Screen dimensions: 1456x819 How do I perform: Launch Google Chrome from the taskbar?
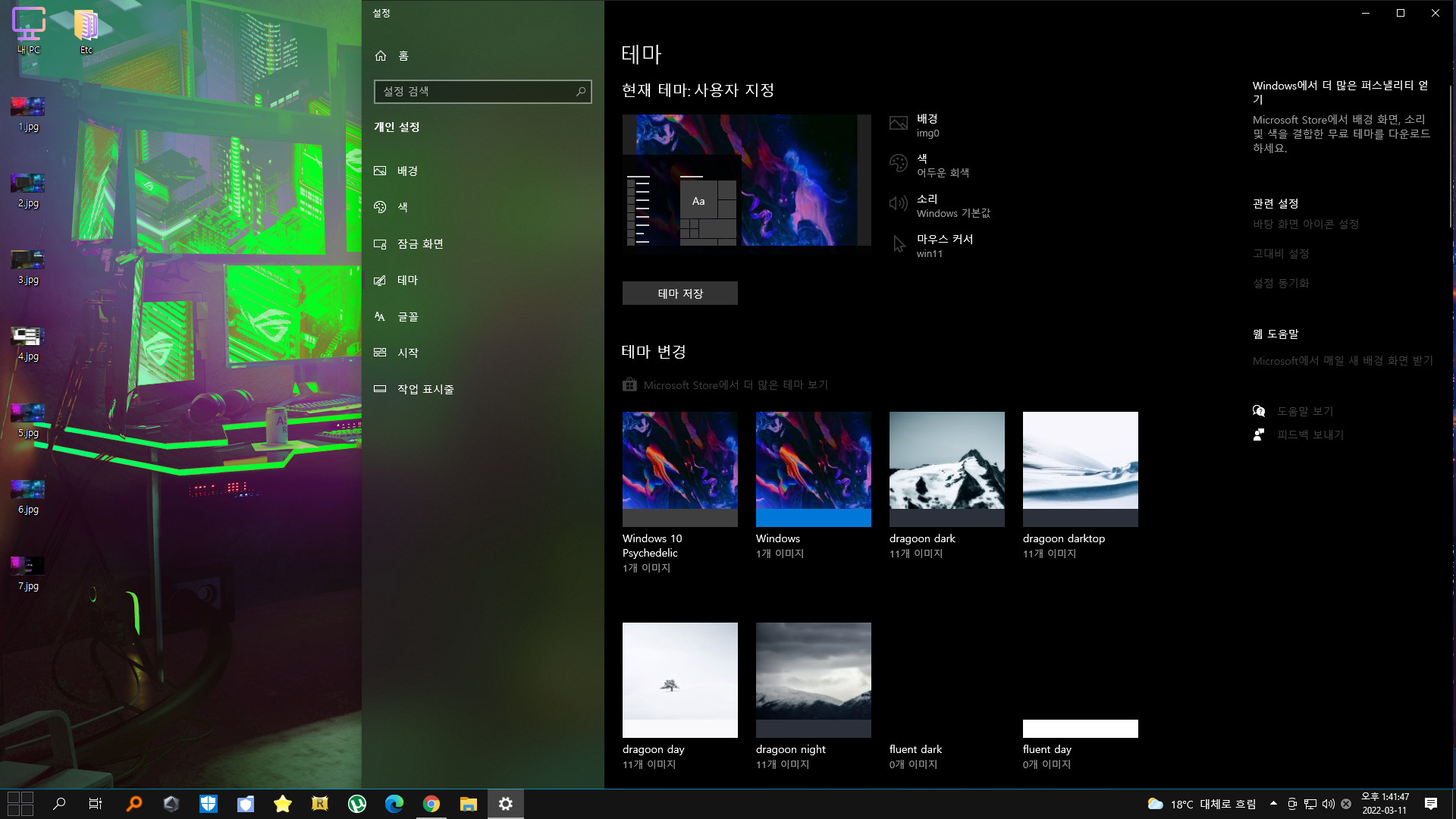click(x=431, y=804)
